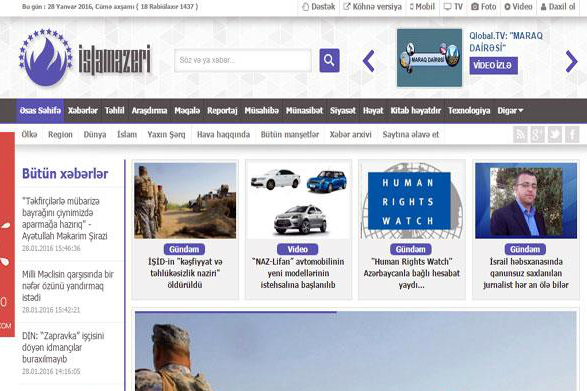Click Daxil ol to log in
This screenshot has height=391, width=587.
[x=558, y=7]
